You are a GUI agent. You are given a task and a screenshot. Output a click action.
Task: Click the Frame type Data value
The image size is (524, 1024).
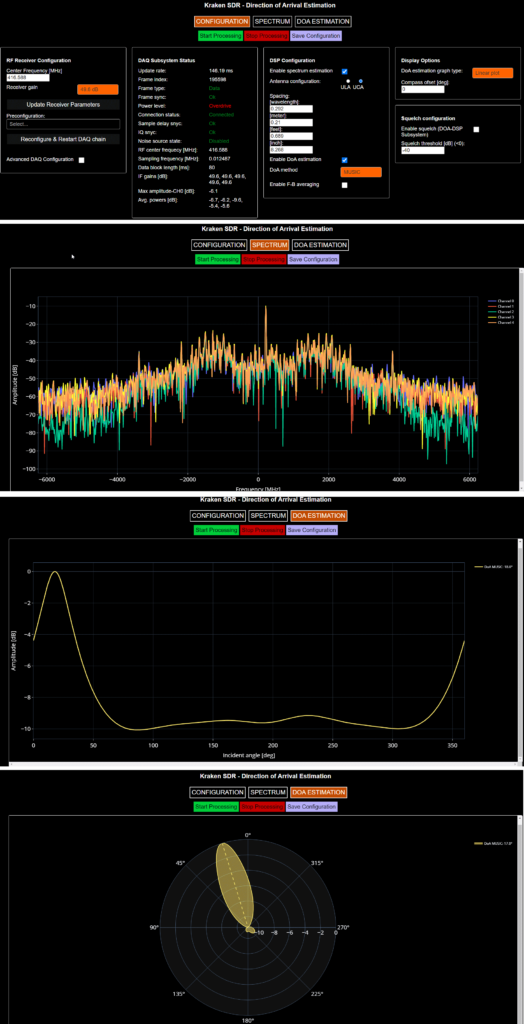click(x=215, y=88)
